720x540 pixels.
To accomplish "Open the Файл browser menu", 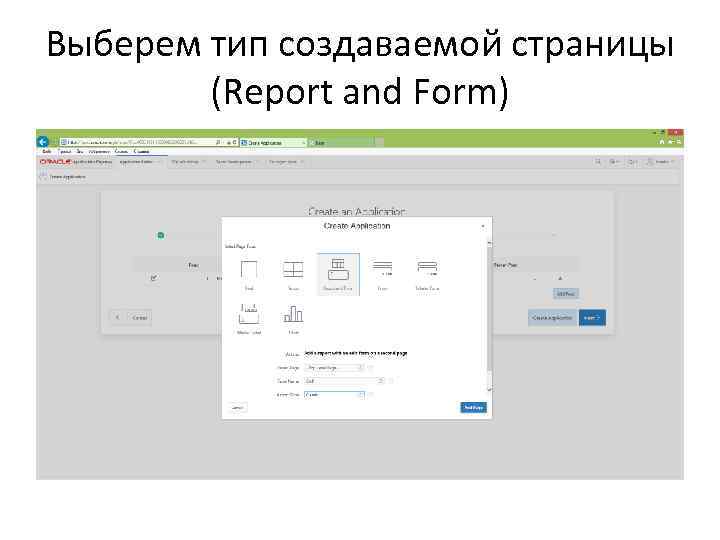I will 46,152.
